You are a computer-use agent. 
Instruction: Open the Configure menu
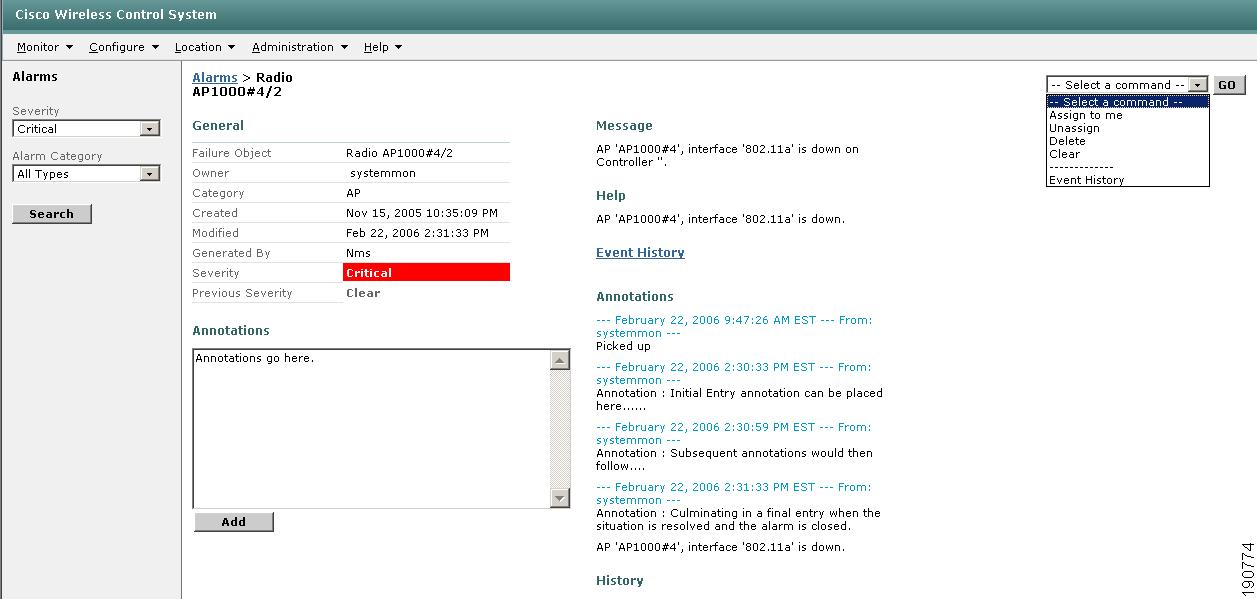pyautogui.click(x=124, y=47)
